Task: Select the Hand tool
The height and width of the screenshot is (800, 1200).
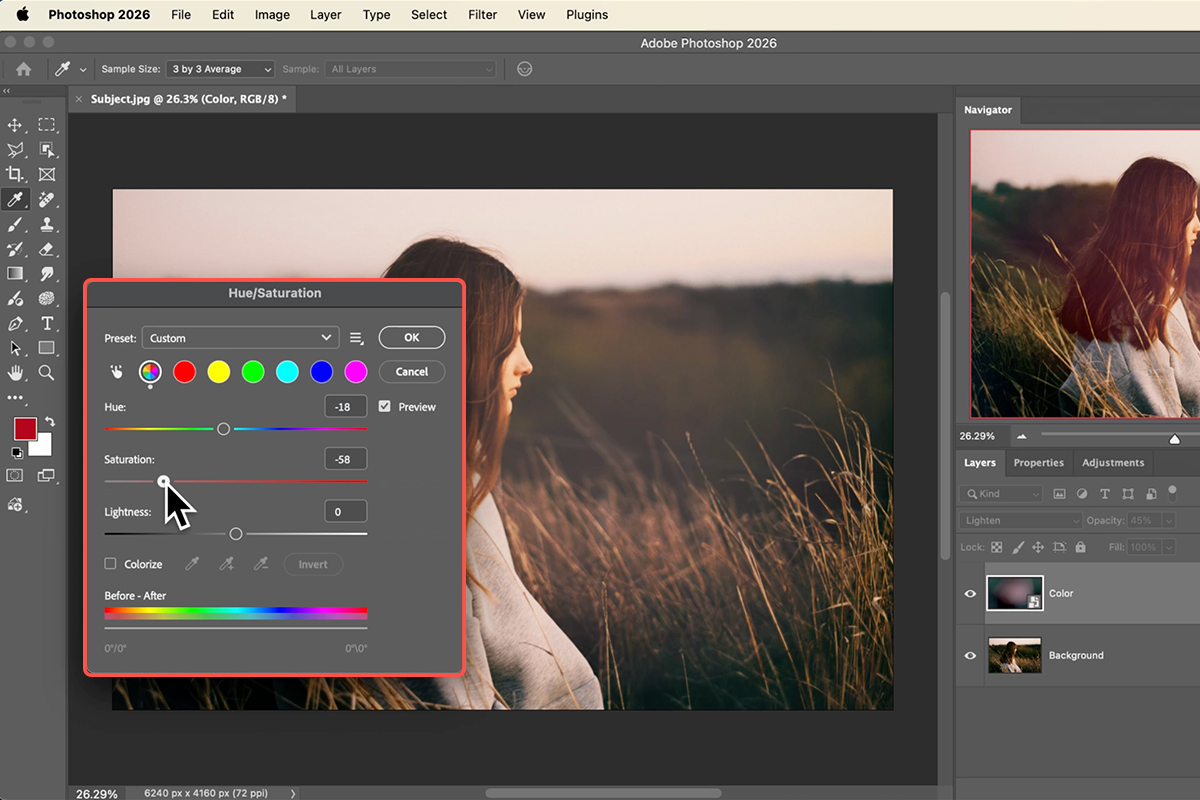Action: (x=15, y=372)
